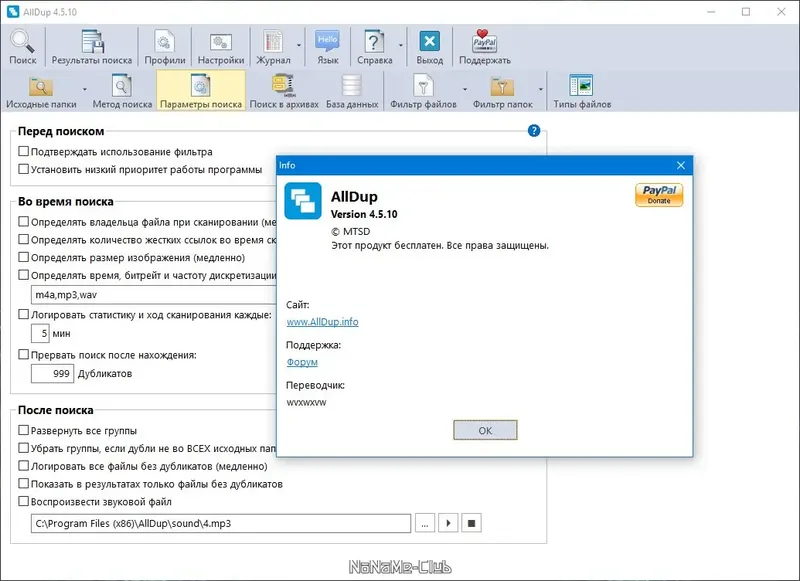Open the Справка help icon
The height and width of the screenshot is (581, 800).
[x=374, y=47]
